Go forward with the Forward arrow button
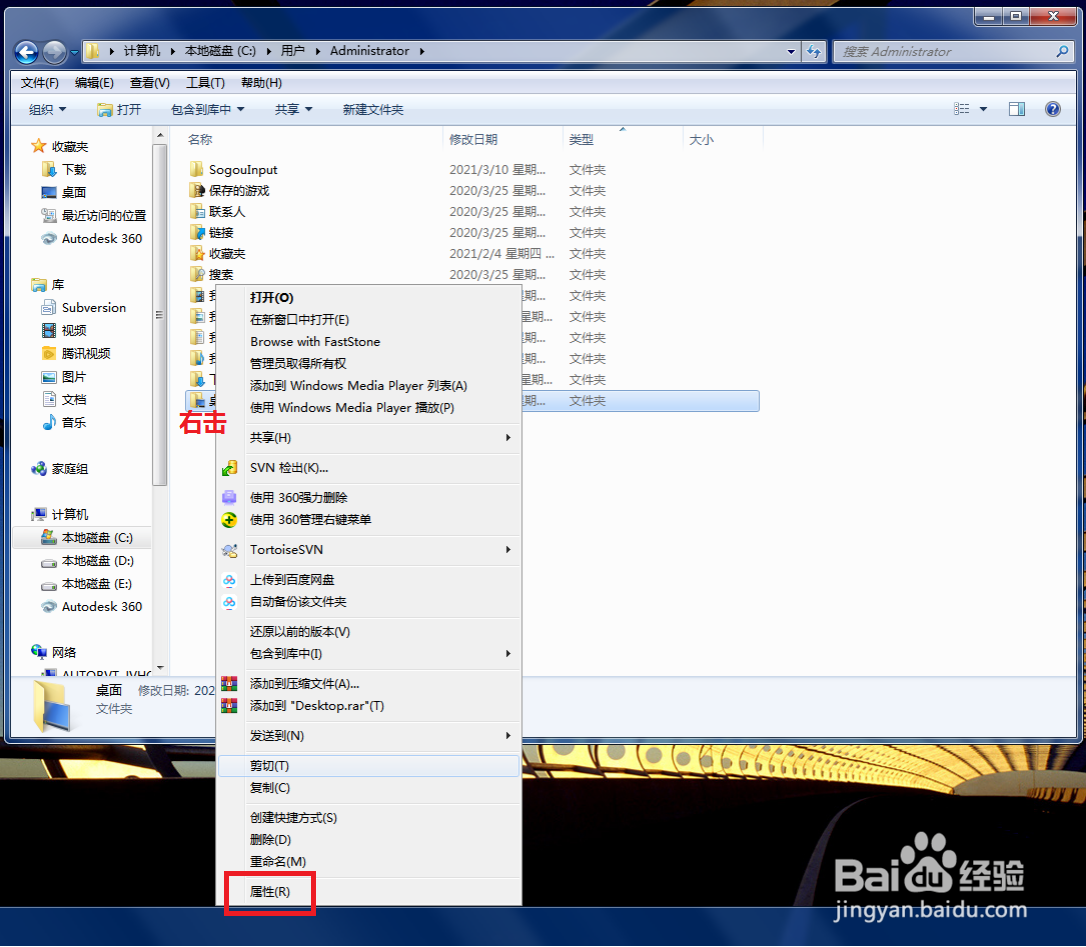 (x=55, y=52)
